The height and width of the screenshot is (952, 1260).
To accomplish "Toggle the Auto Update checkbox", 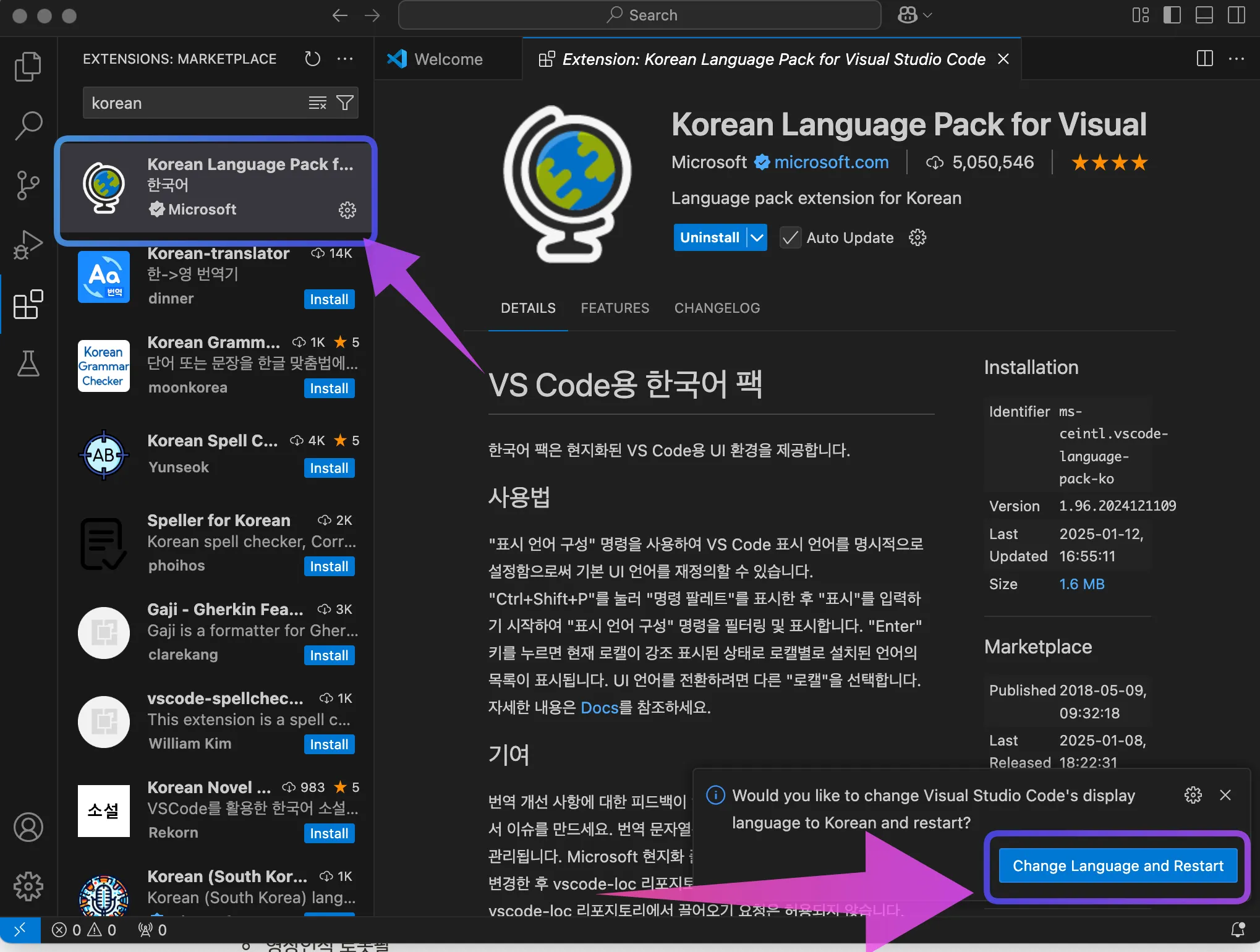I will pos(790,238).
